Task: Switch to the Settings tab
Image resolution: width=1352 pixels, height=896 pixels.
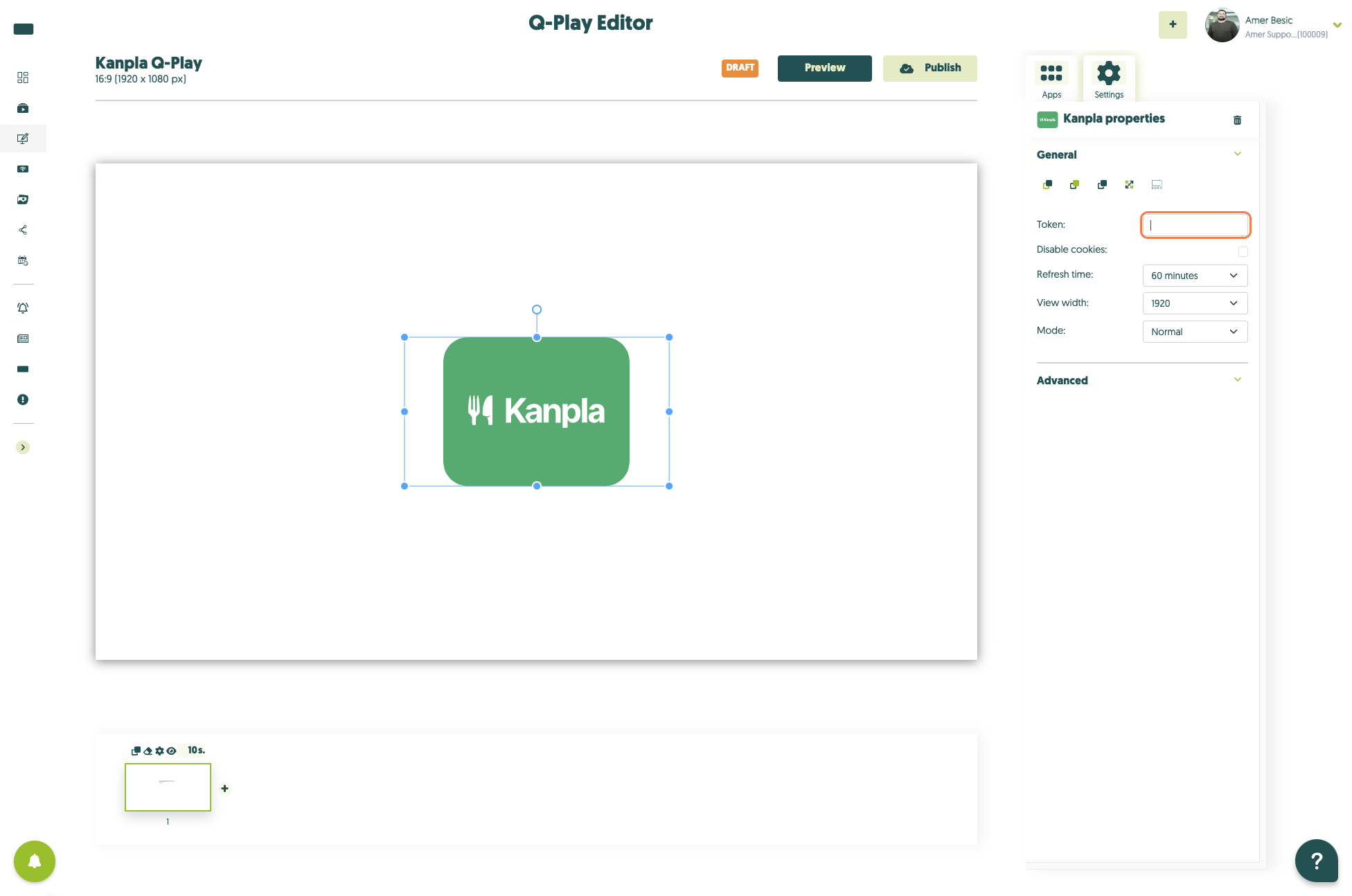Action: 1109,79
